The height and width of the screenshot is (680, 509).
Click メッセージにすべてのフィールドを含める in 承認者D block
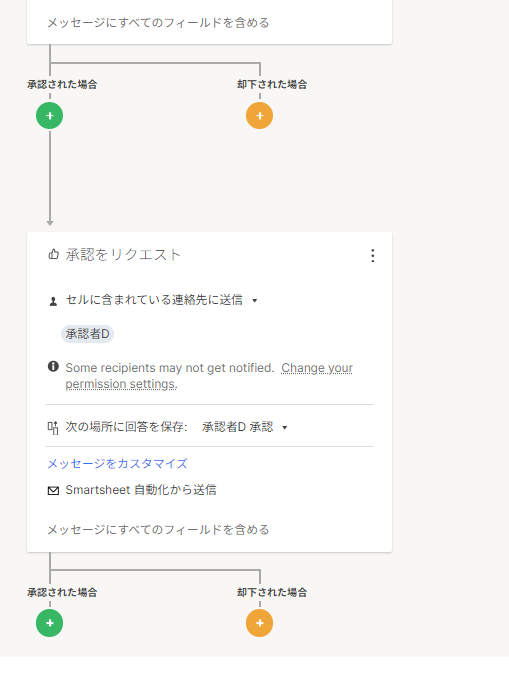[x=158, y=530]
